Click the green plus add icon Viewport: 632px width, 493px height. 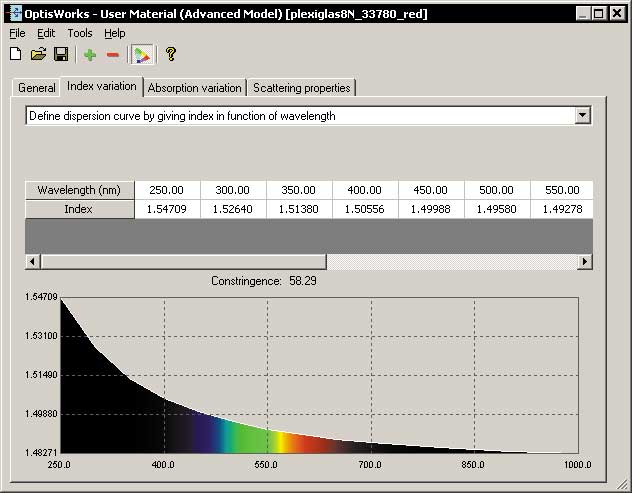tap(90, 54)
